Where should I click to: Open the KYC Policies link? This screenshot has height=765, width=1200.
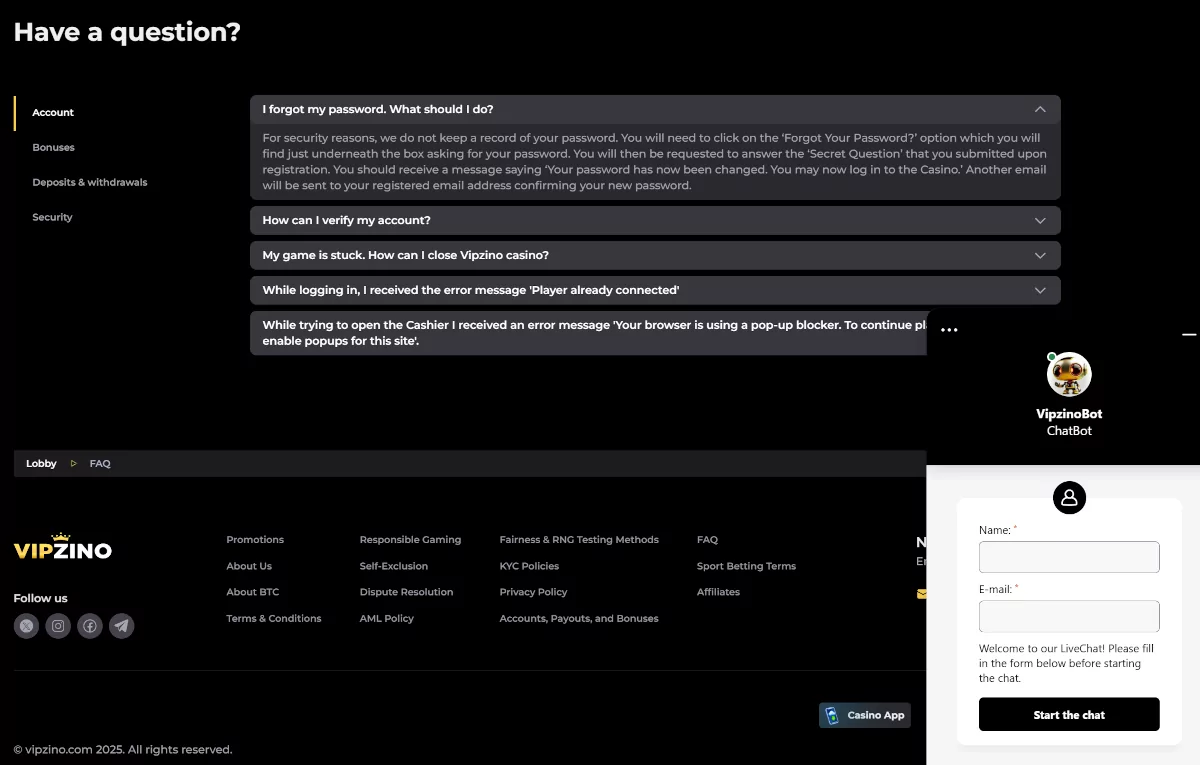(529, 566)
